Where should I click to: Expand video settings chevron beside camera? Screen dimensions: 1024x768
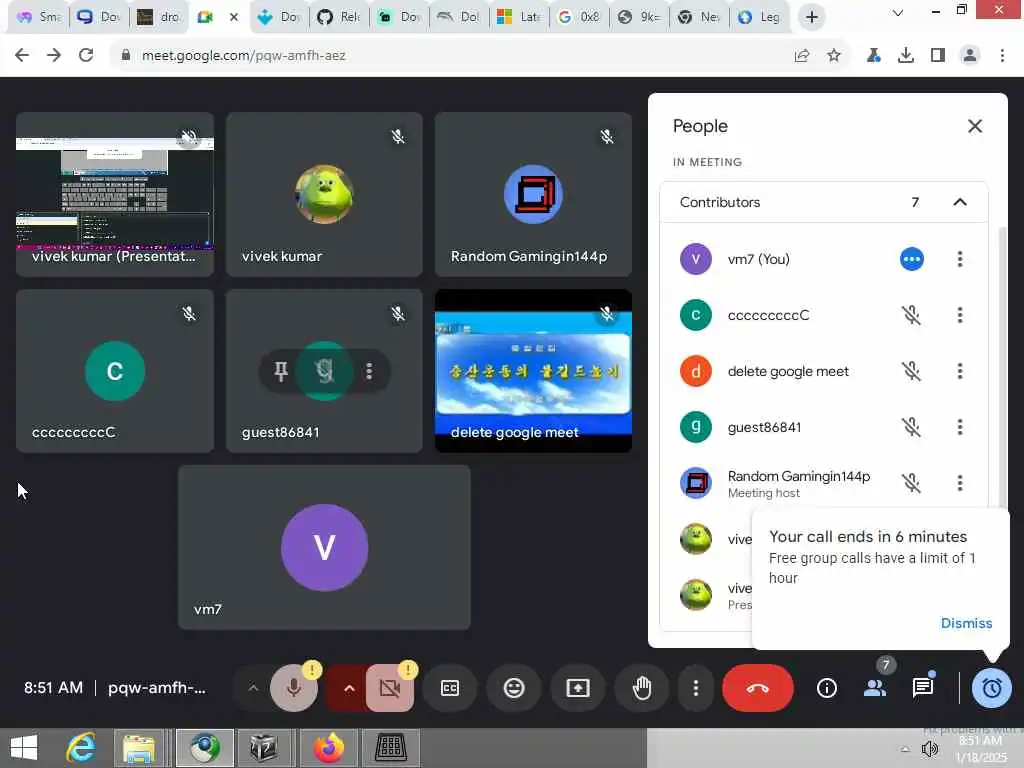[x=349, y=688]
